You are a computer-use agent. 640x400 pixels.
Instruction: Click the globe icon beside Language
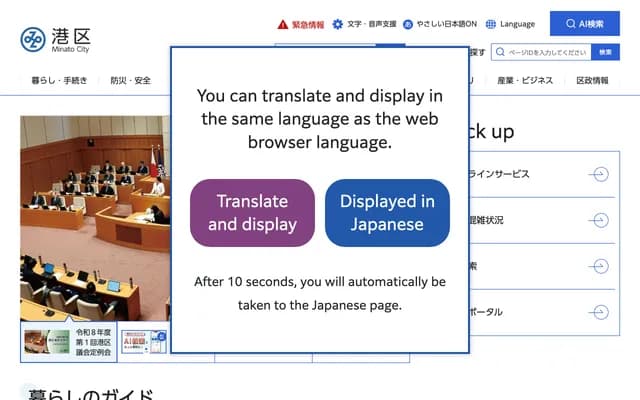(491, 24)
